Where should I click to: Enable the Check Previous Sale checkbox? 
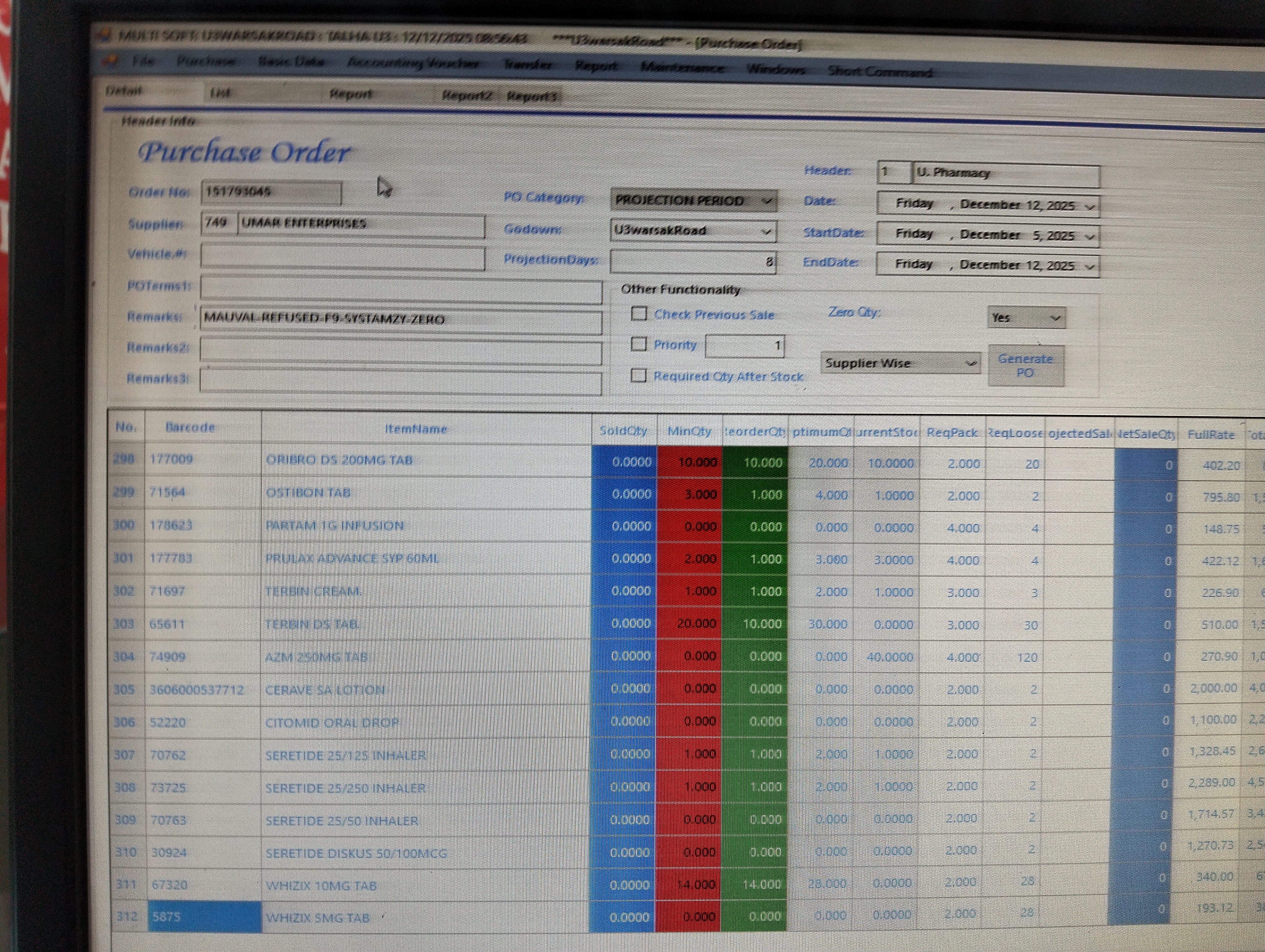[x=639, y=314]
